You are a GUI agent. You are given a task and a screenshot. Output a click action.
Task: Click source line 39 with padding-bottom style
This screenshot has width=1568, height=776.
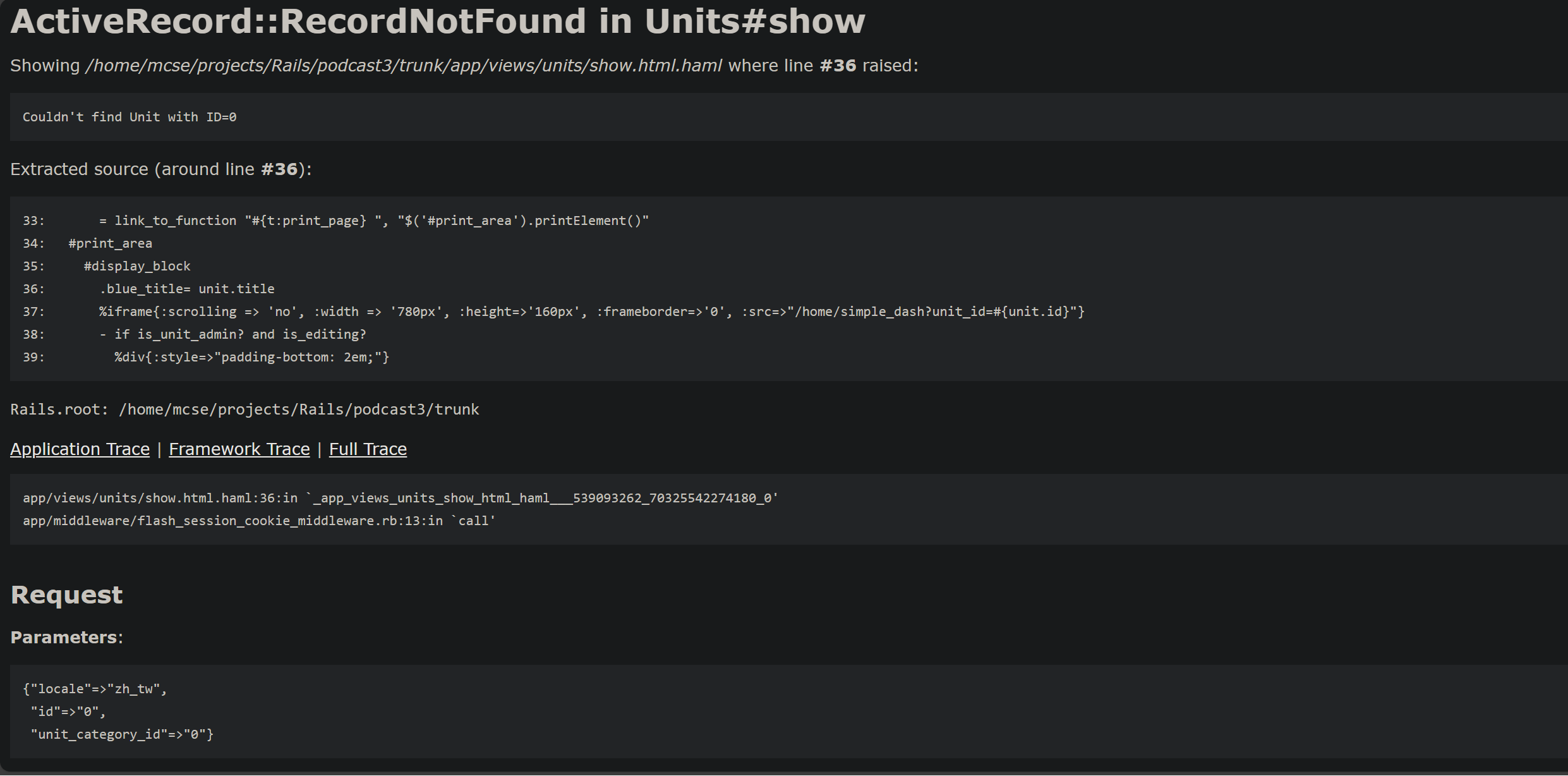[206, 357]
